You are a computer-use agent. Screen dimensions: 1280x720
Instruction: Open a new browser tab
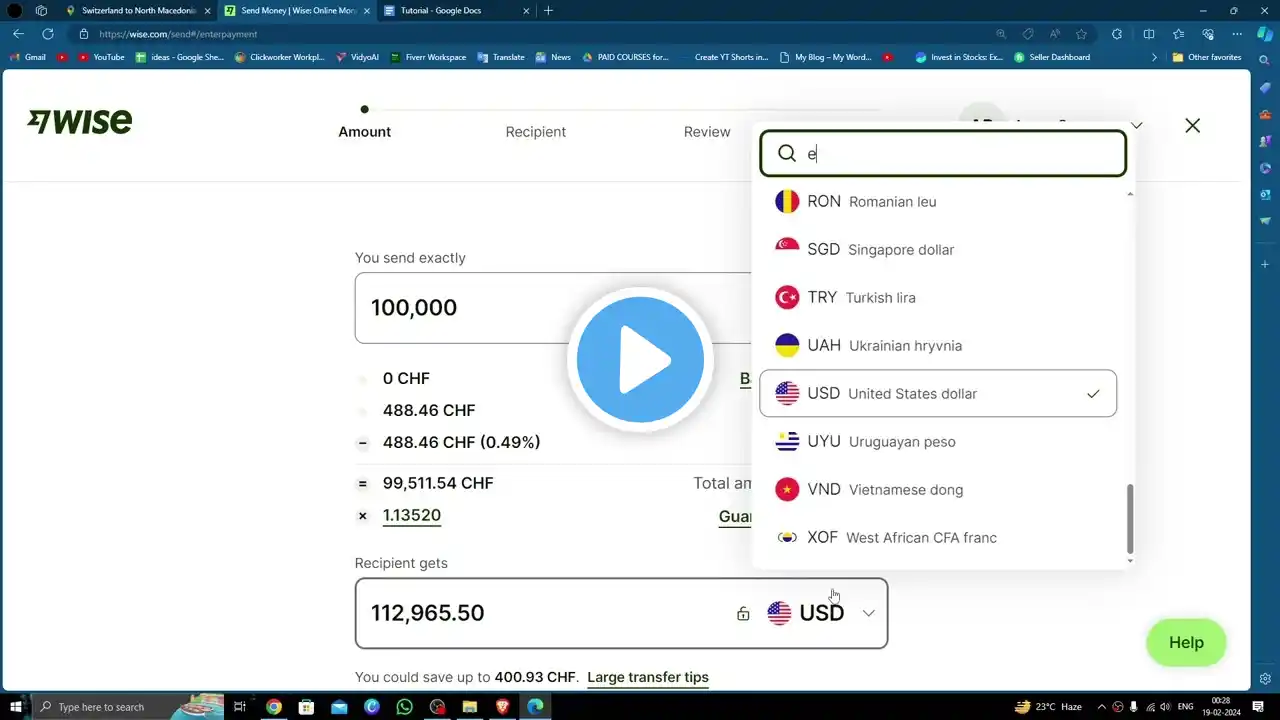548,11
